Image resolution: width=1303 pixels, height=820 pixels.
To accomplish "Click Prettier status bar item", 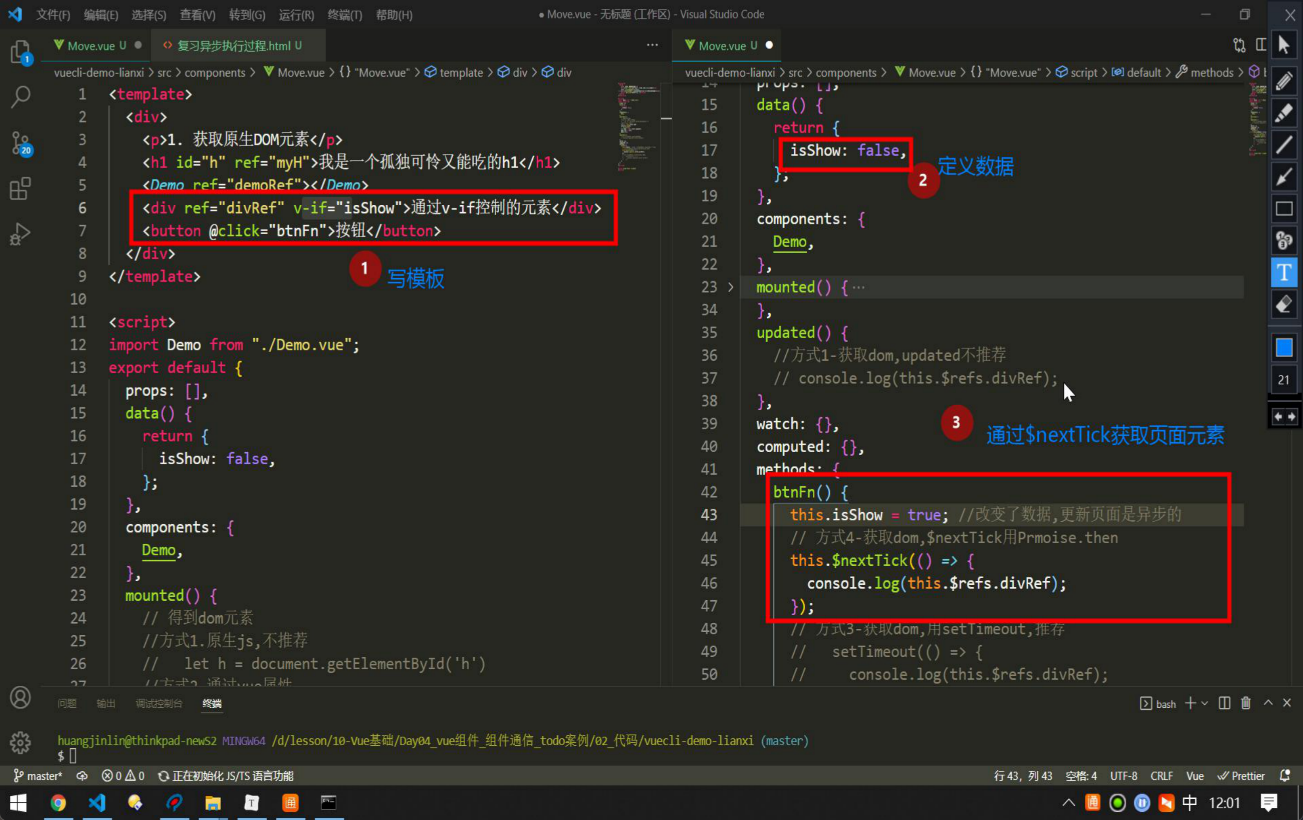I will click(x=1241, y=776).
